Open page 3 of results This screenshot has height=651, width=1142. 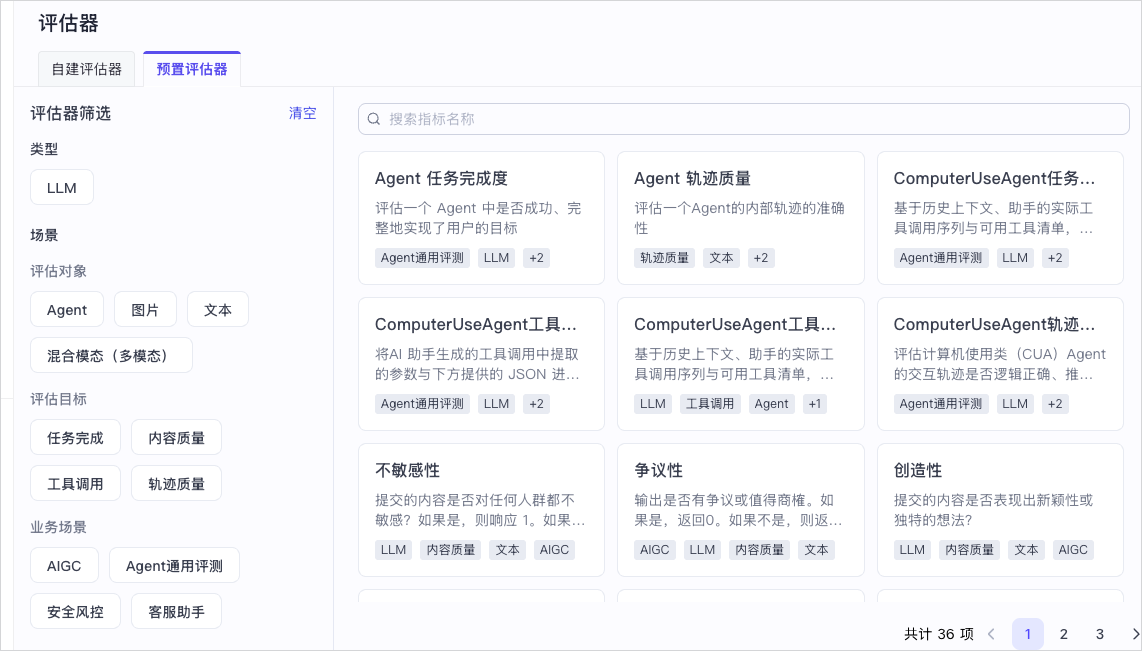point(1100,634)
